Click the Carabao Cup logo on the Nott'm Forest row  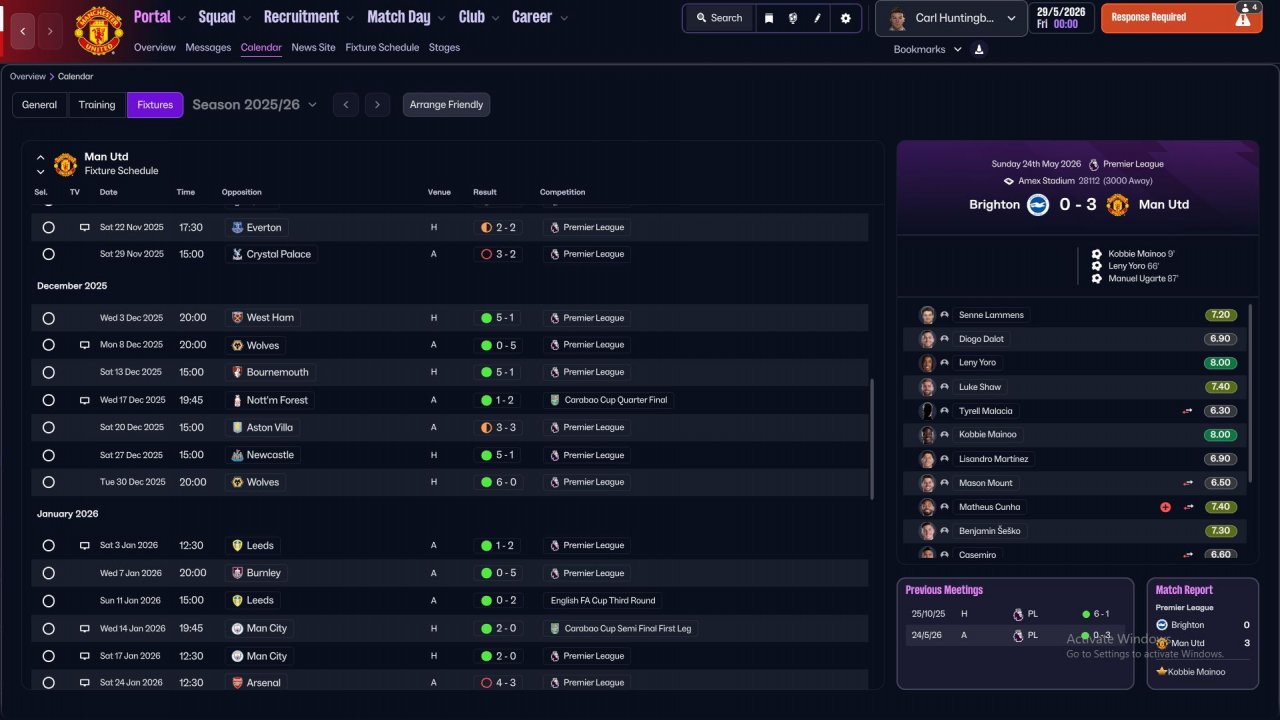[x=555, y=400]
